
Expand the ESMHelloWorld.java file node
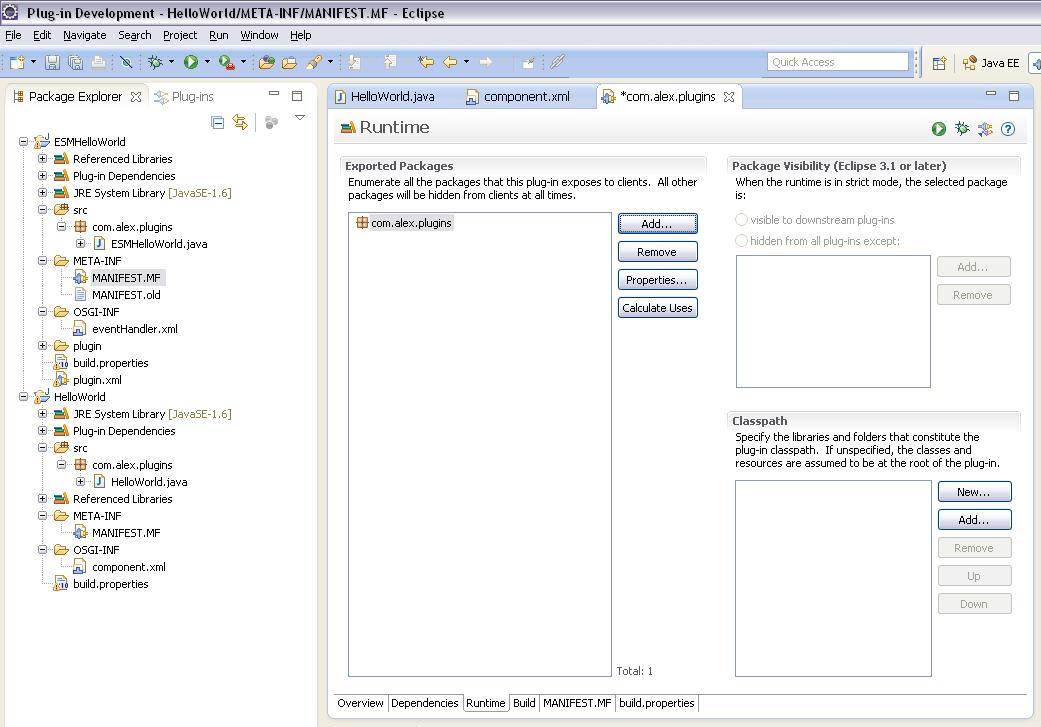pyautogui.click(x=81, y=244)
